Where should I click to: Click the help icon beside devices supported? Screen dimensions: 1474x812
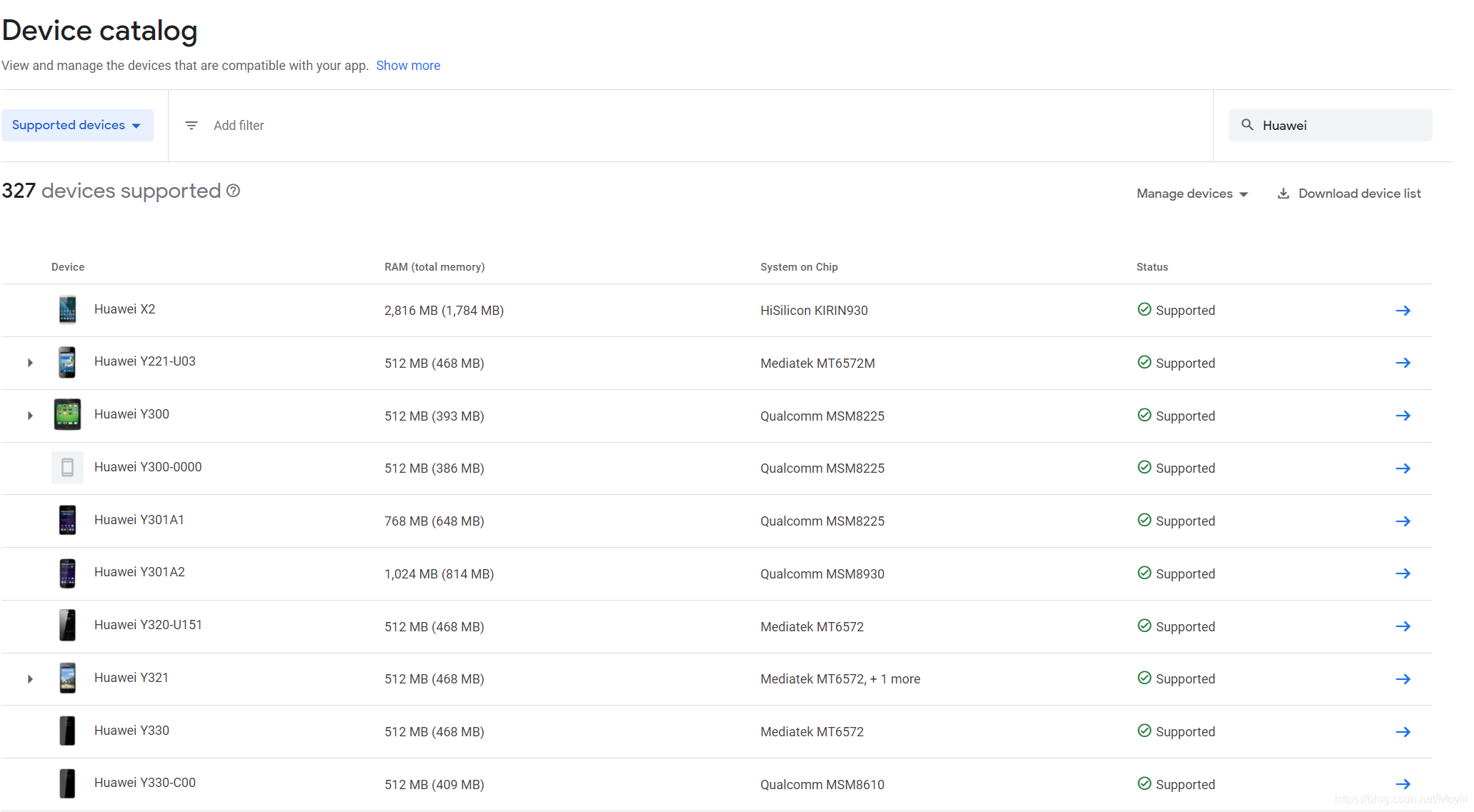click(x=233, y=191)
